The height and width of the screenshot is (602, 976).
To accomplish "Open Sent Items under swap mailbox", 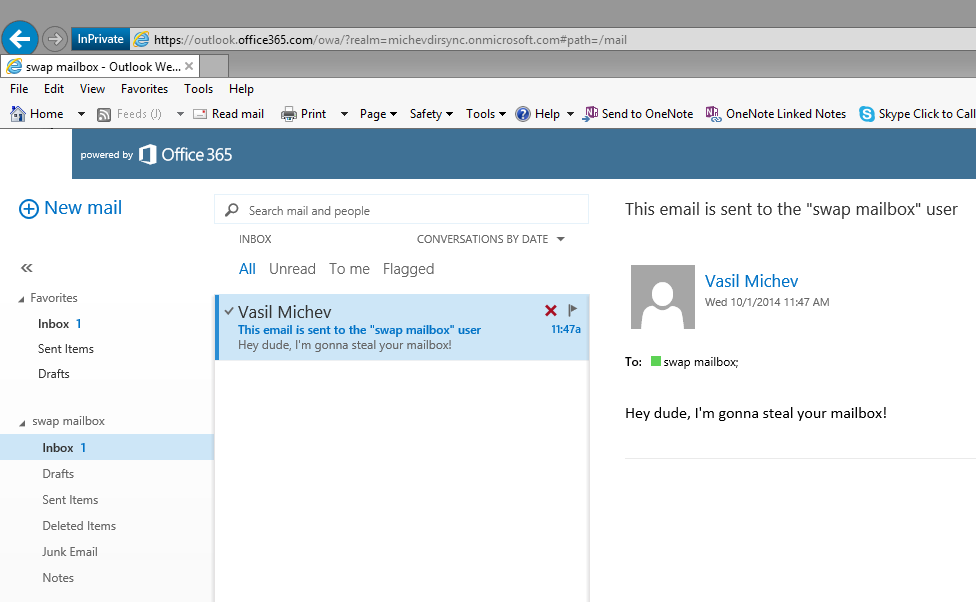I will pos(70,500).
